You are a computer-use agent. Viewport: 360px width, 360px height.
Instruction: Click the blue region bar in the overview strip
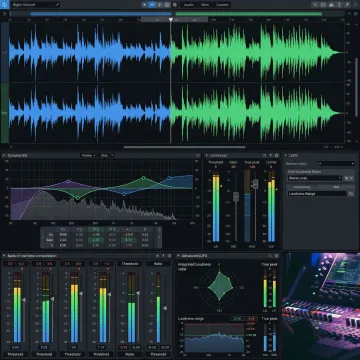pyautogui.click(x=101, y=14)
